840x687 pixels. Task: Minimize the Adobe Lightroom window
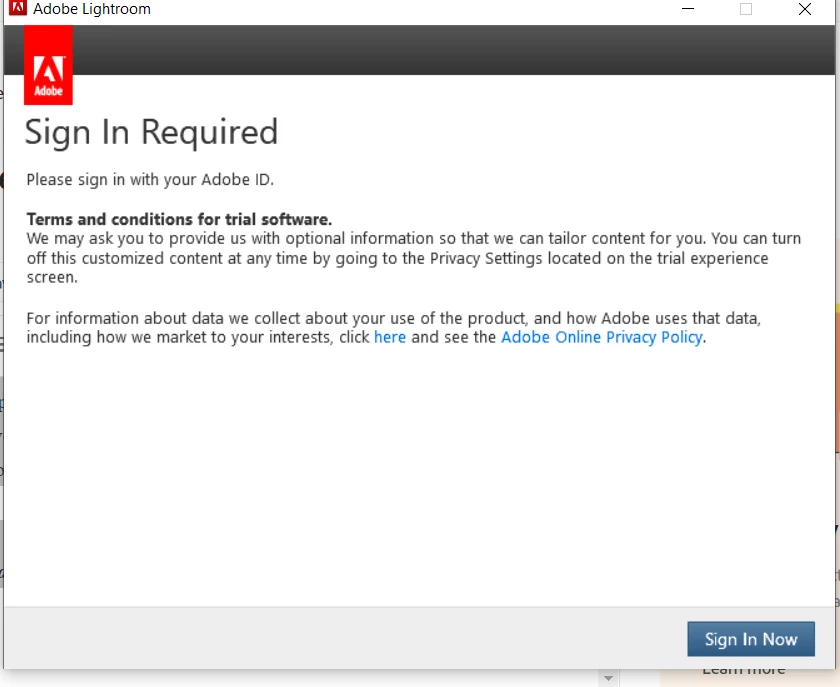pyautogui.click(x=688, y=9)
